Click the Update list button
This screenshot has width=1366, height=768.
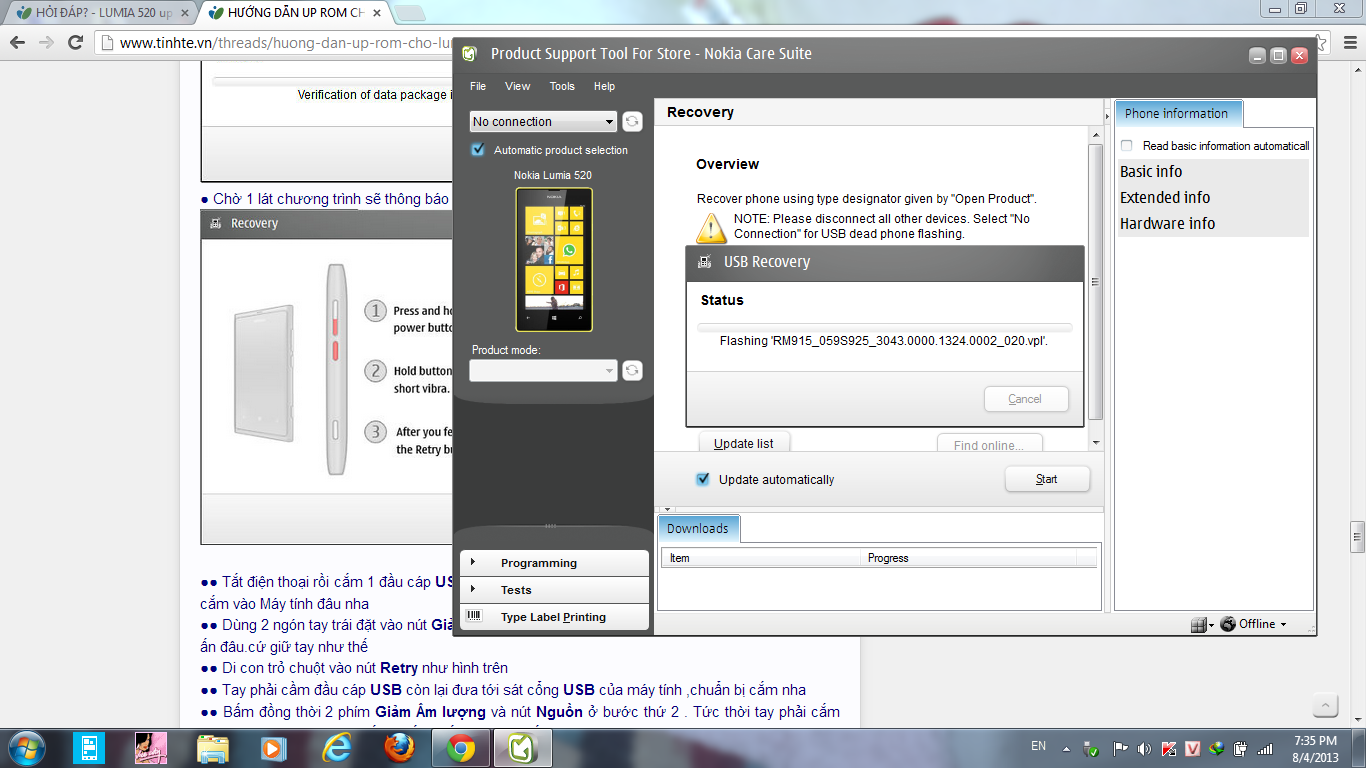pyautogui.click(x=743, y=444)
